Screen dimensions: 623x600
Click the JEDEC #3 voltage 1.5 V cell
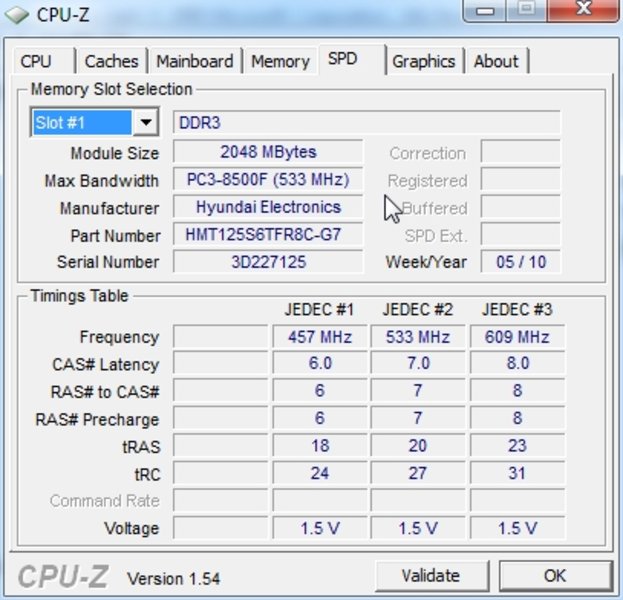point(517,528)
